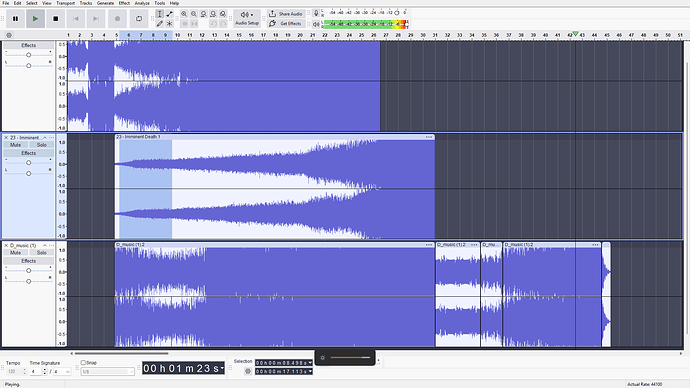Open timeline options gear icon

[x=9, y=35]
